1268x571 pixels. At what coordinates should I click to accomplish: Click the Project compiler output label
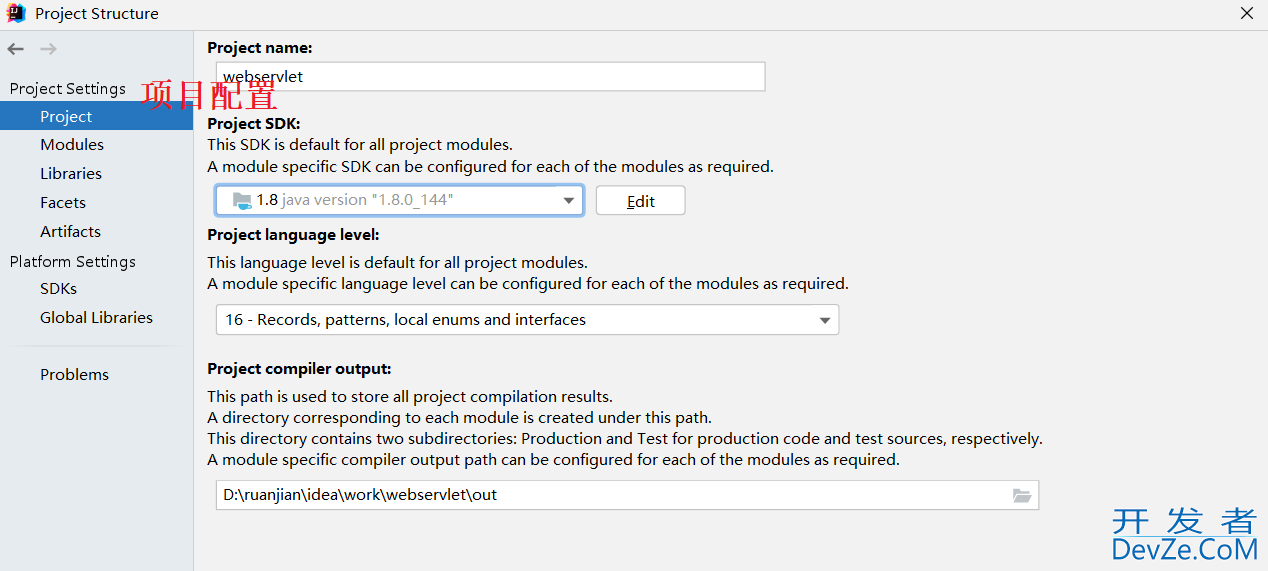coord(299,369)
